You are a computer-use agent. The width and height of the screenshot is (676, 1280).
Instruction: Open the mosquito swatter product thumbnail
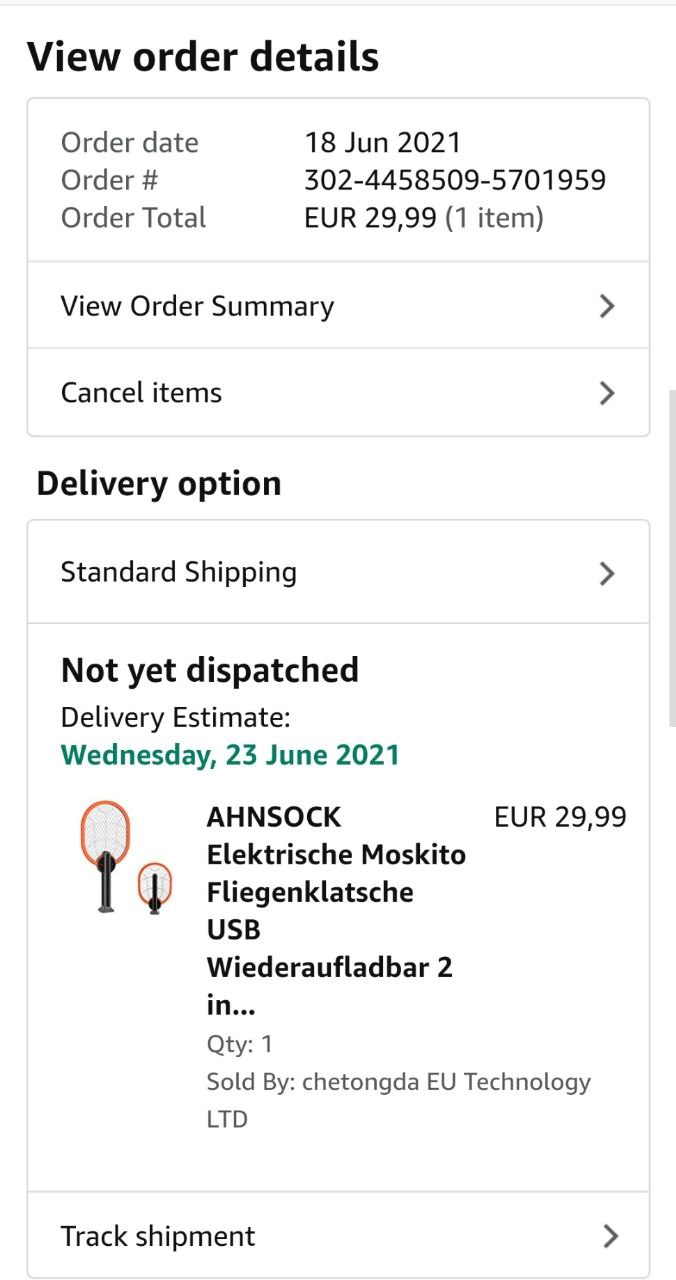(x=125, y=858)
